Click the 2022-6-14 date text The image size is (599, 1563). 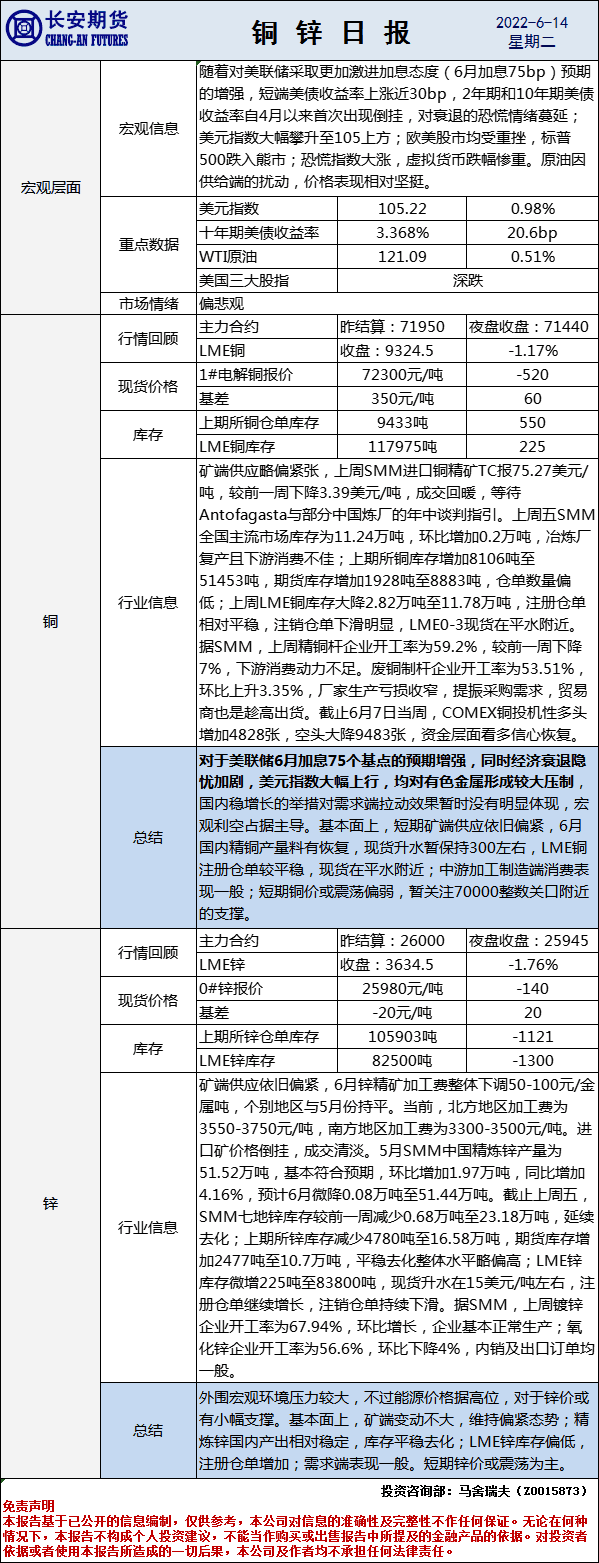pos(530,22)
